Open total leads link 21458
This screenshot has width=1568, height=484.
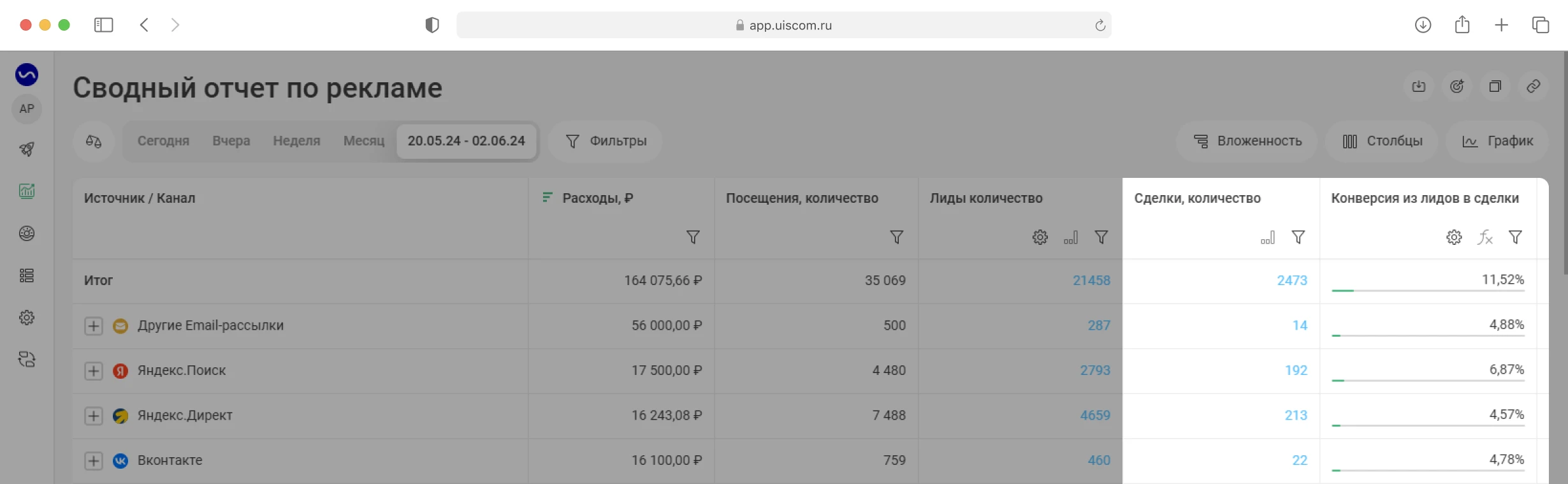pyautogui.click(x=1091, y=281)
